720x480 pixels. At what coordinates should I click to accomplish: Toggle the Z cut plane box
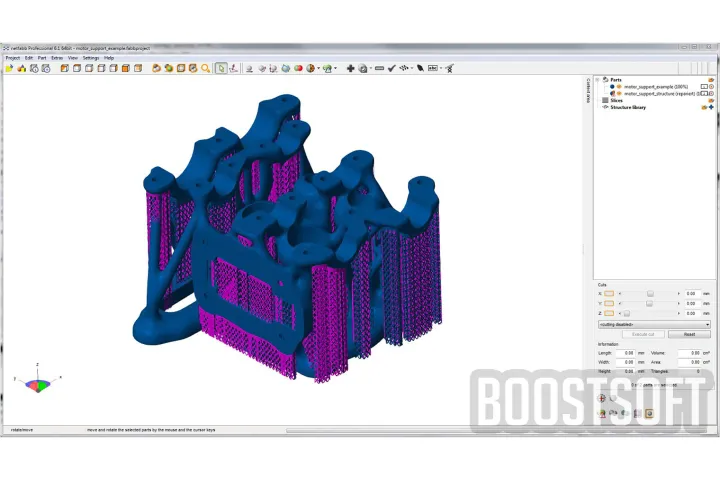609,313
